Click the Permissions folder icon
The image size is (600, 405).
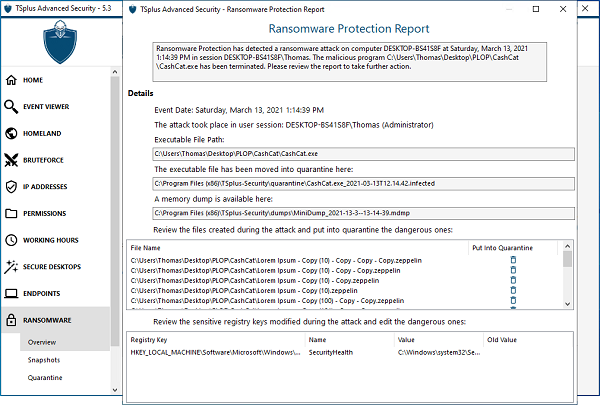coord(11,213)
